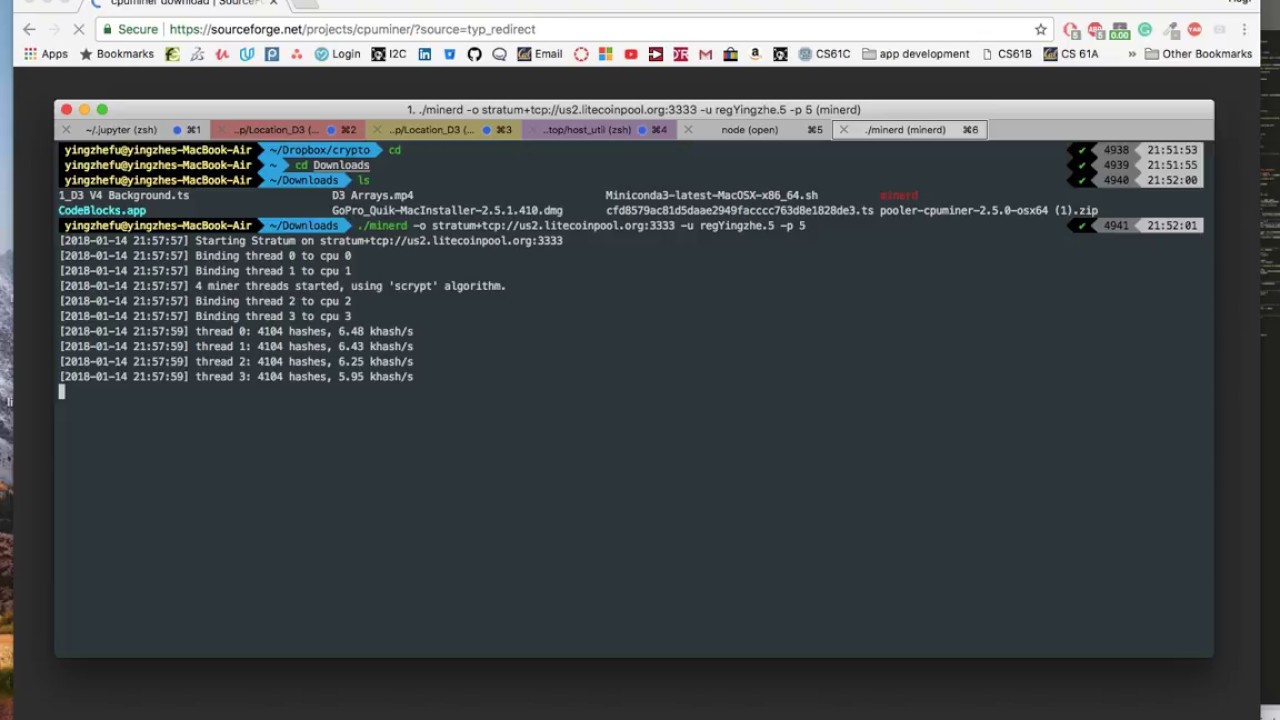
Task: Open the Gmail bookmark icon
Action: [706, 54]
